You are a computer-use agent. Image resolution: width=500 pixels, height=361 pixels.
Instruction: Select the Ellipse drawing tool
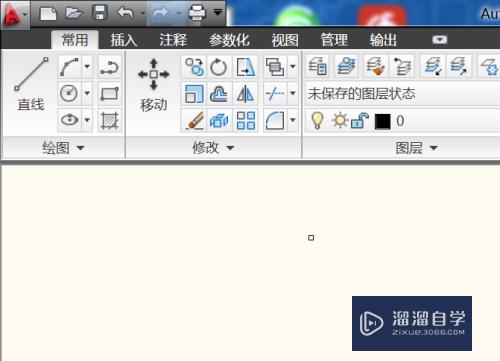(x=69, y=120)
